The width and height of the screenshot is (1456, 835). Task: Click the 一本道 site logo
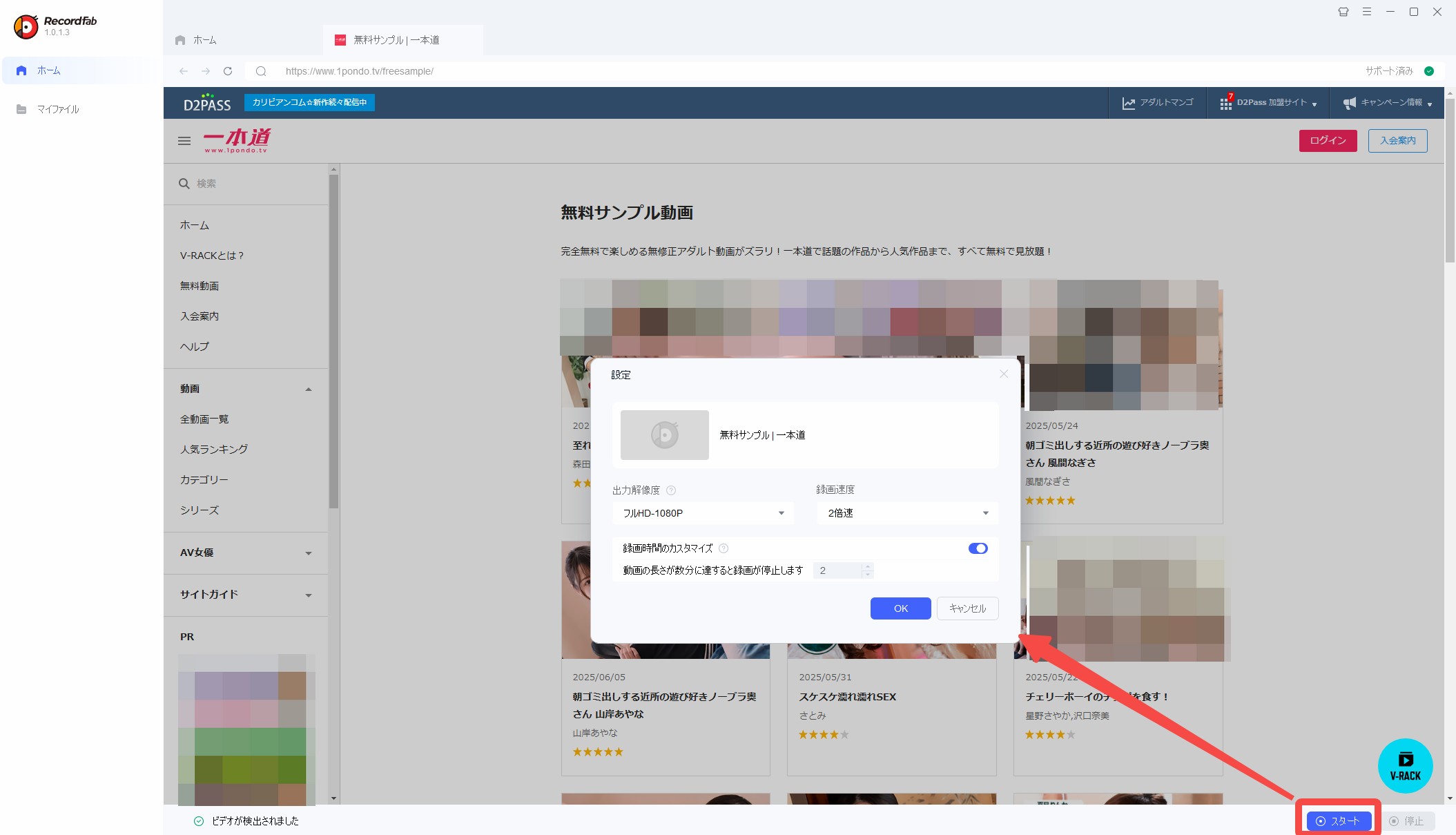click(x=237, y=140)
